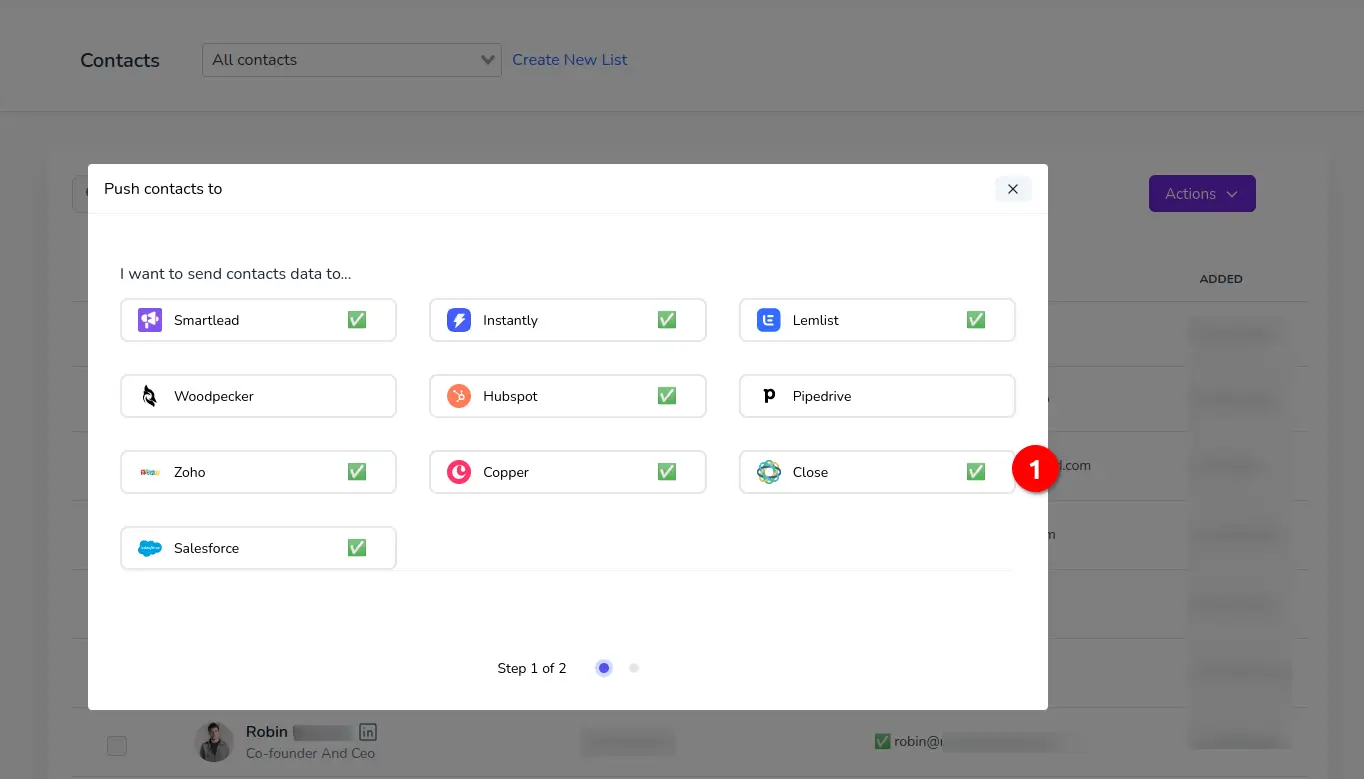Select the Lemlist integration icon
Viewport: 1364px width, 779px height.
(767, 319)
